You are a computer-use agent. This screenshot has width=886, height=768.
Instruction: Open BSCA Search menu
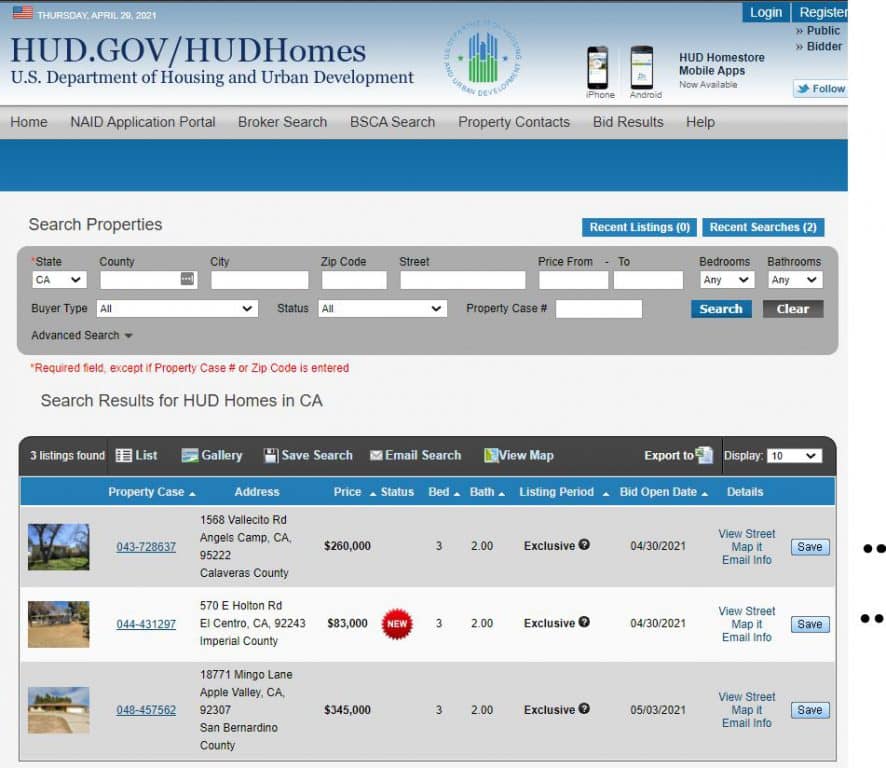[x=392, y=122]
